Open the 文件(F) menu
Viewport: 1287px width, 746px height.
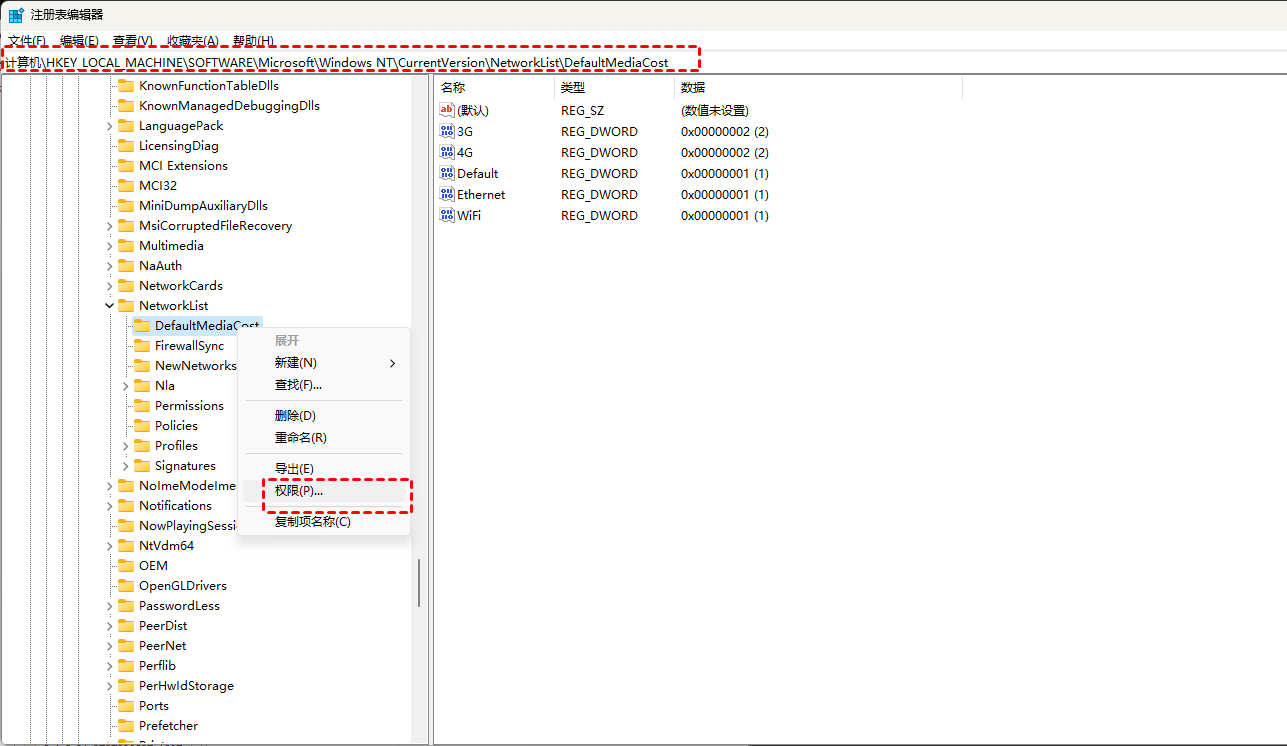(x=27, y=41)
